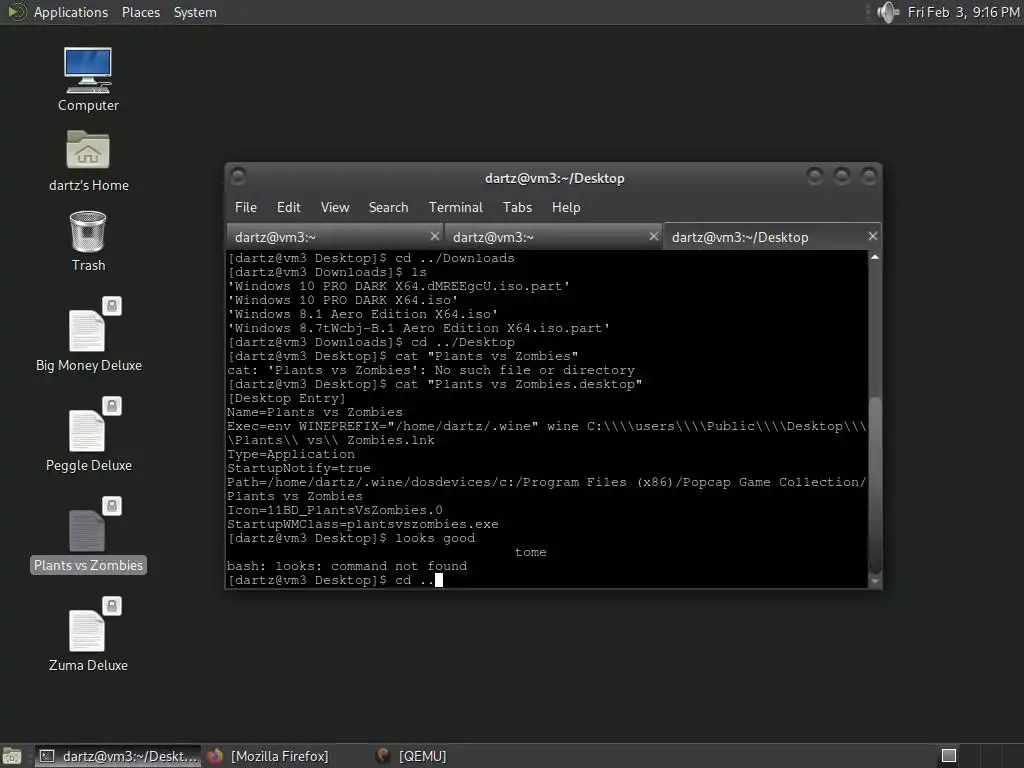1024x768 pixels.
Task: Click the terminal window menu button at title bar left
Action: [x=238, y=176]
